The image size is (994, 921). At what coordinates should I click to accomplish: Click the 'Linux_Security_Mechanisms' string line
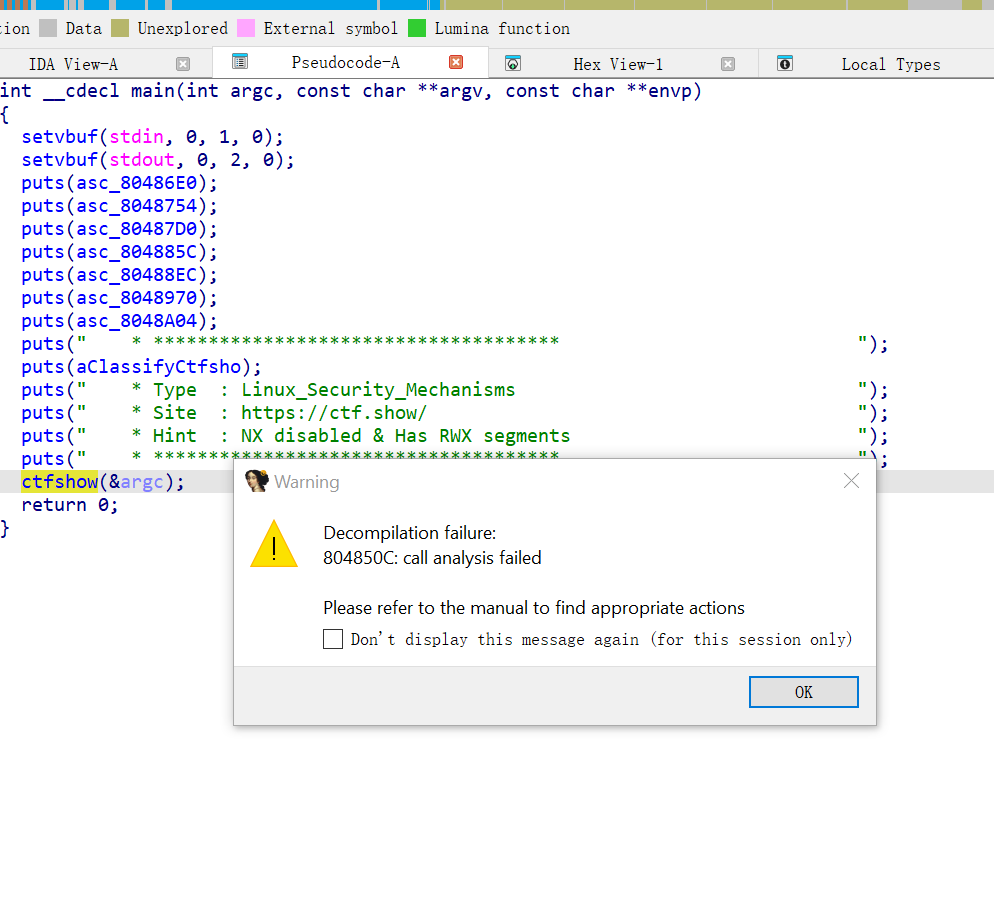coord(378,390)
